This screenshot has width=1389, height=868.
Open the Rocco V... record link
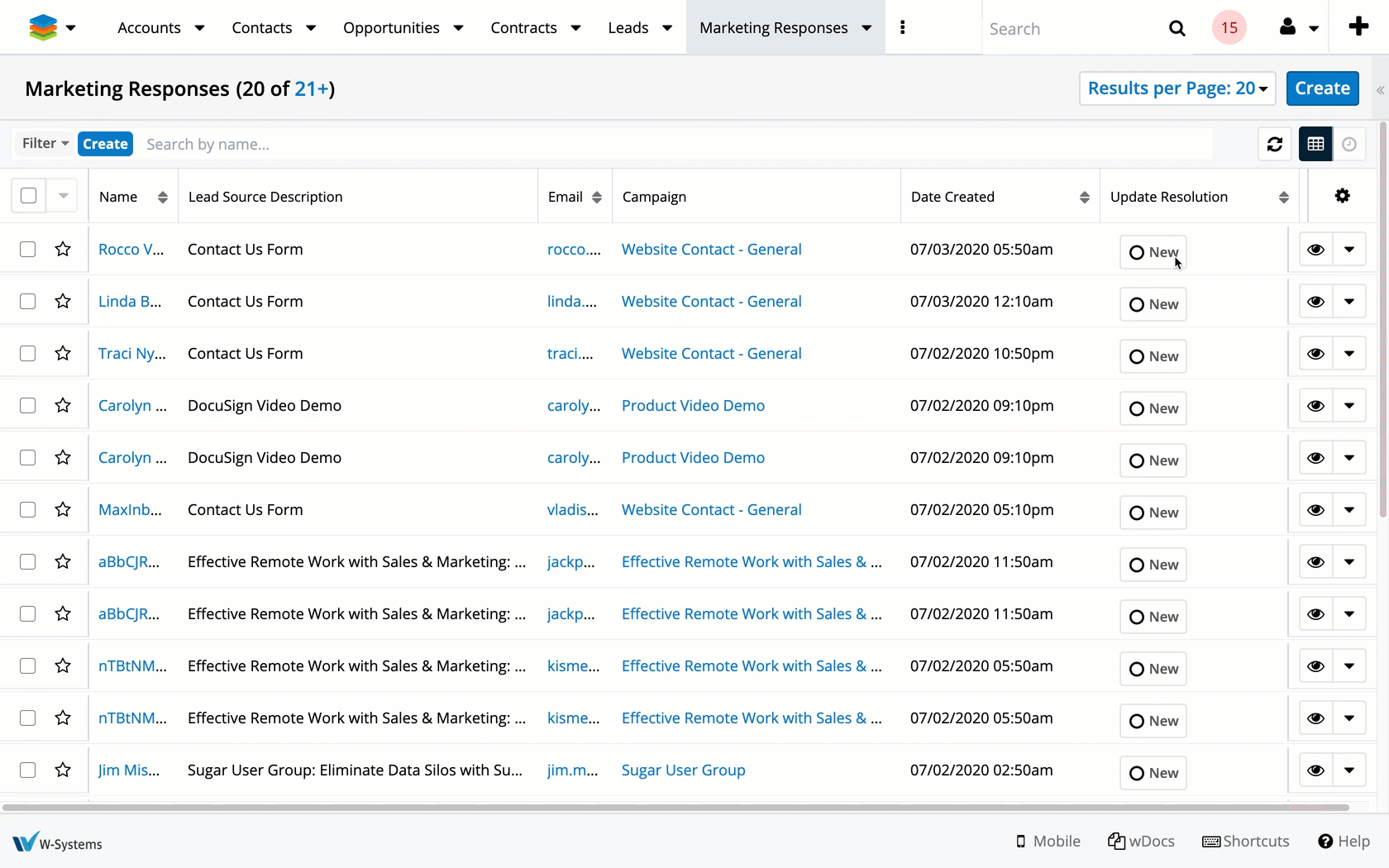131,249
